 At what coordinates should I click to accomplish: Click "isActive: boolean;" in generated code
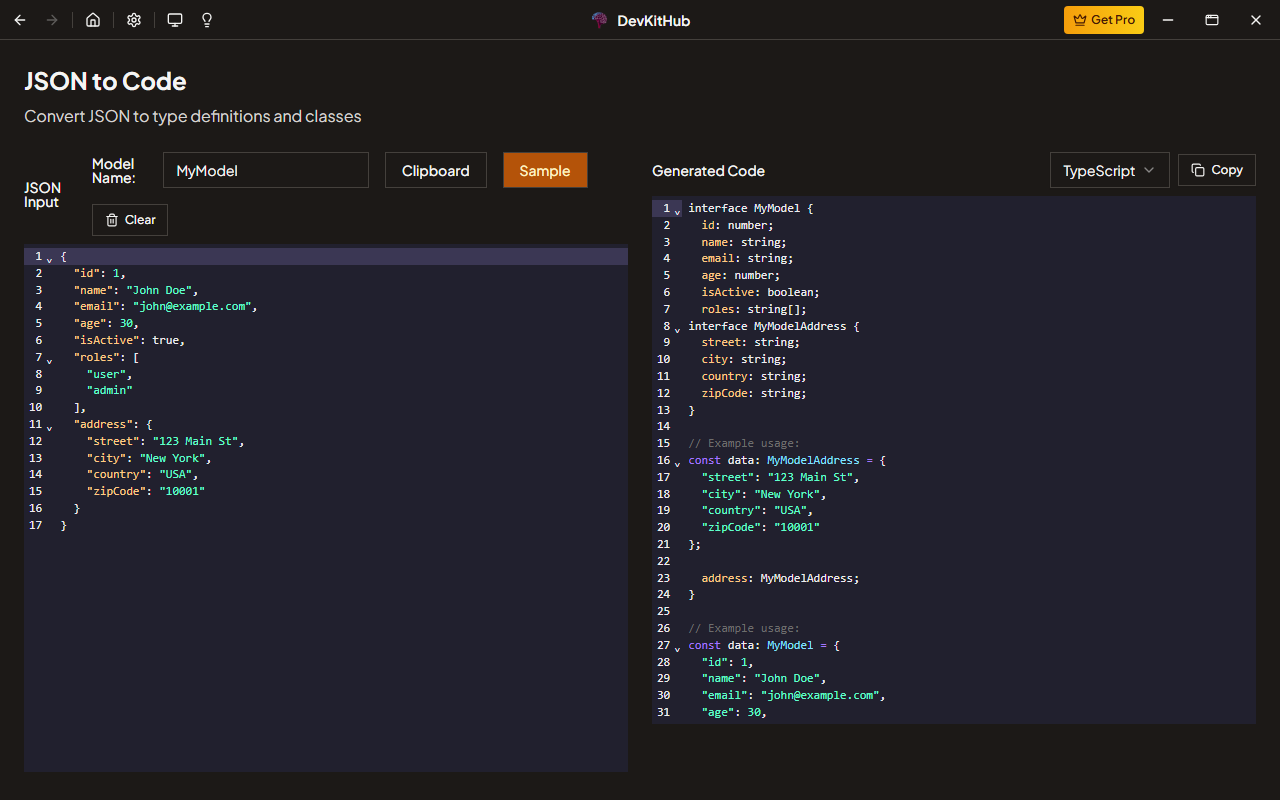pyautogui.click(x=760, y=292)
